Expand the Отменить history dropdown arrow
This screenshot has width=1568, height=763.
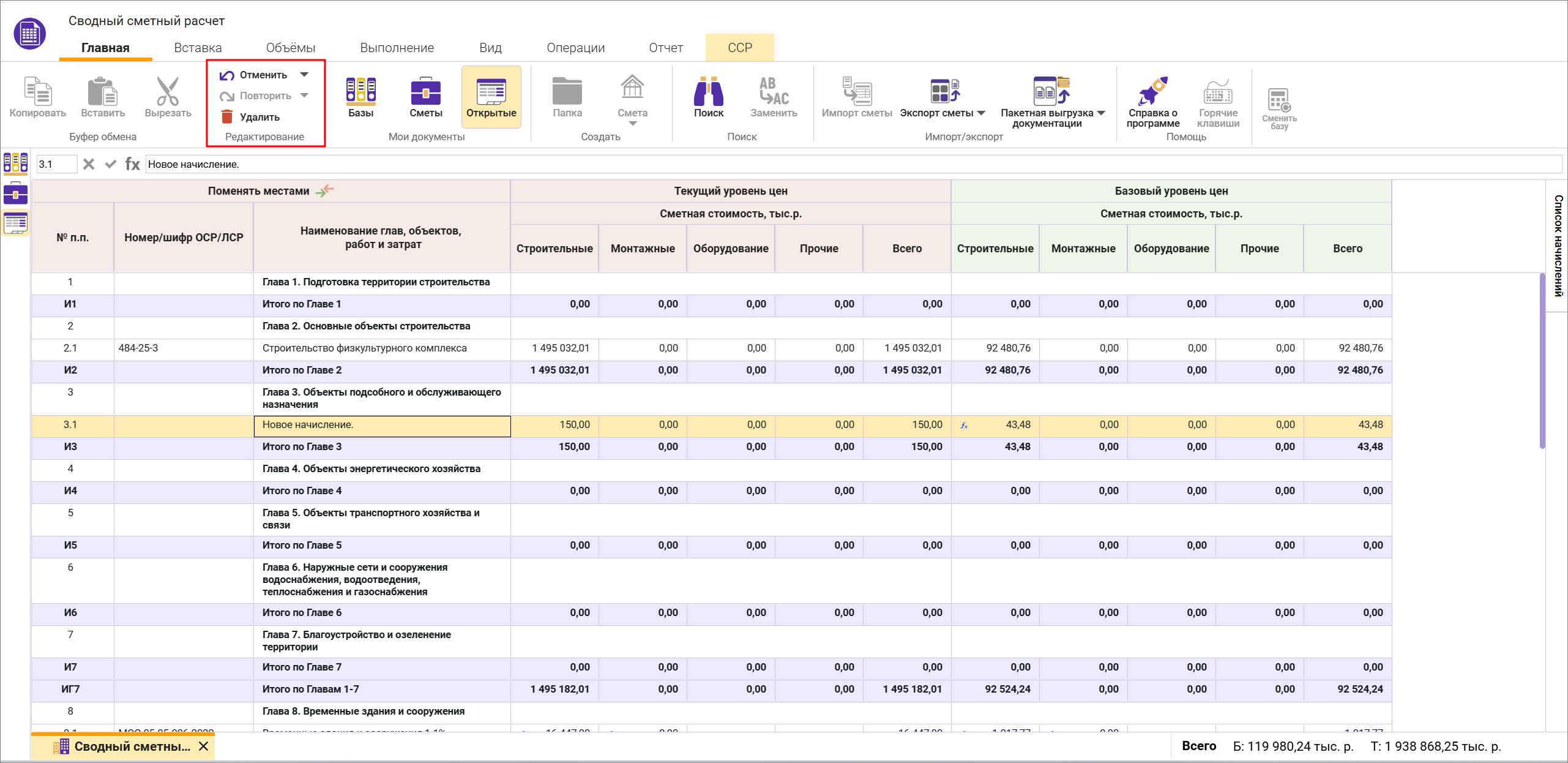(304, 75)
